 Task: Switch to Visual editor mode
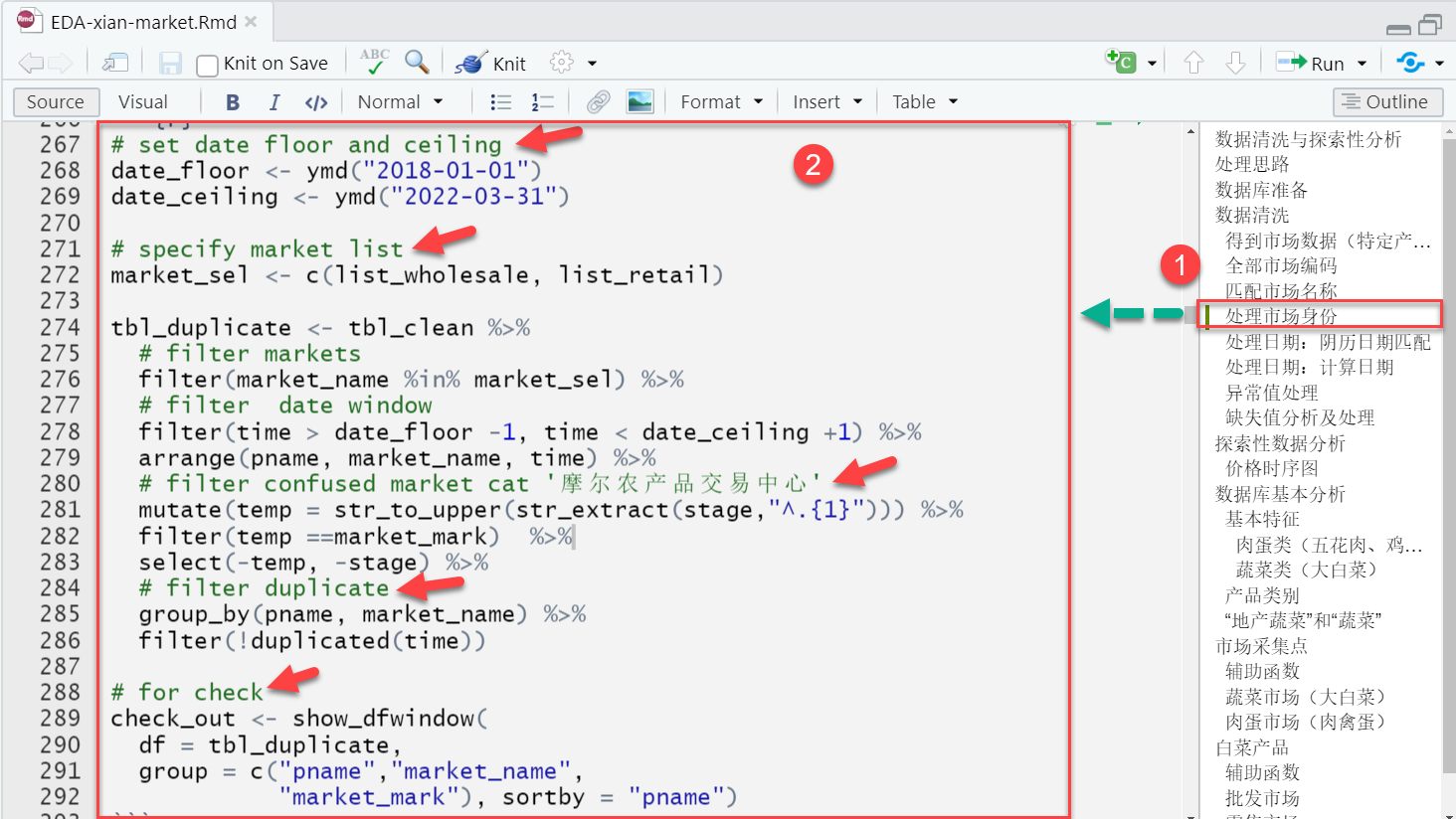pos(143,102)
